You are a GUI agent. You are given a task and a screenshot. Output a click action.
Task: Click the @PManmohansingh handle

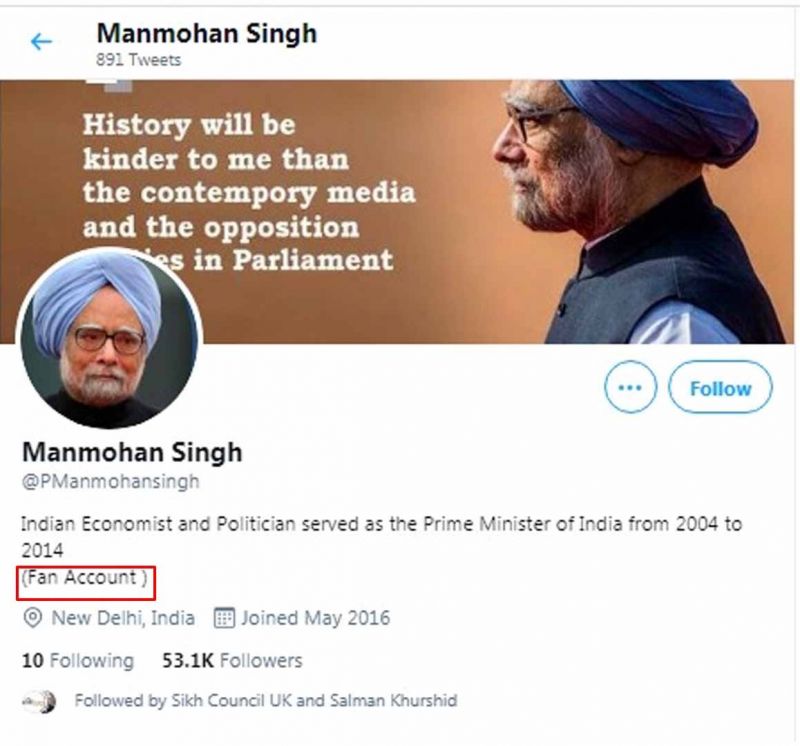coord(110,481)
